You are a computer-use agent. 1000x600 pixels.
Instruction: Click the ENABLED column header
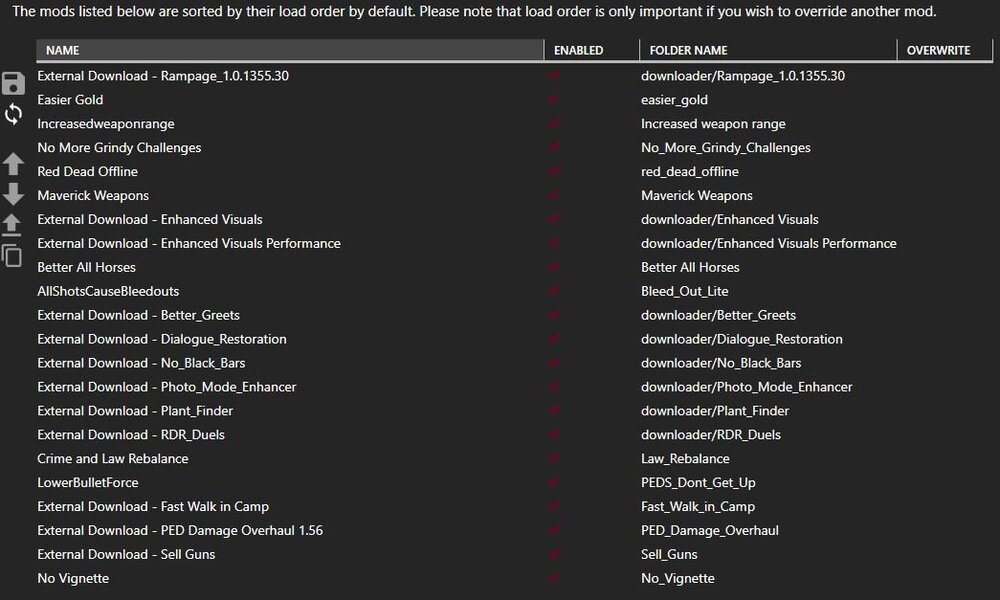coord(579,50)
